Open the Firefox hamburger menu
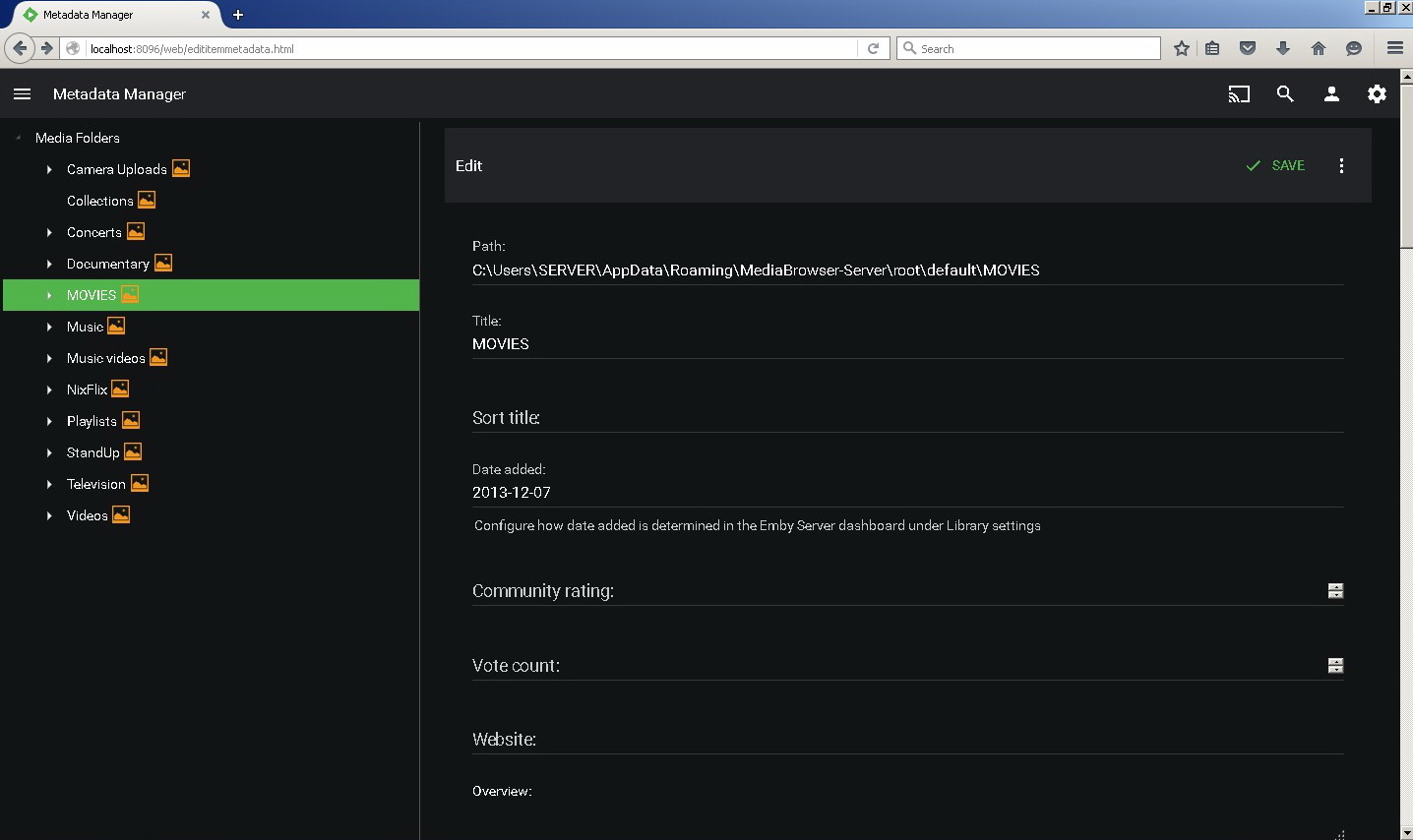Screen dimensions: 1413x840 [1395, 48]
